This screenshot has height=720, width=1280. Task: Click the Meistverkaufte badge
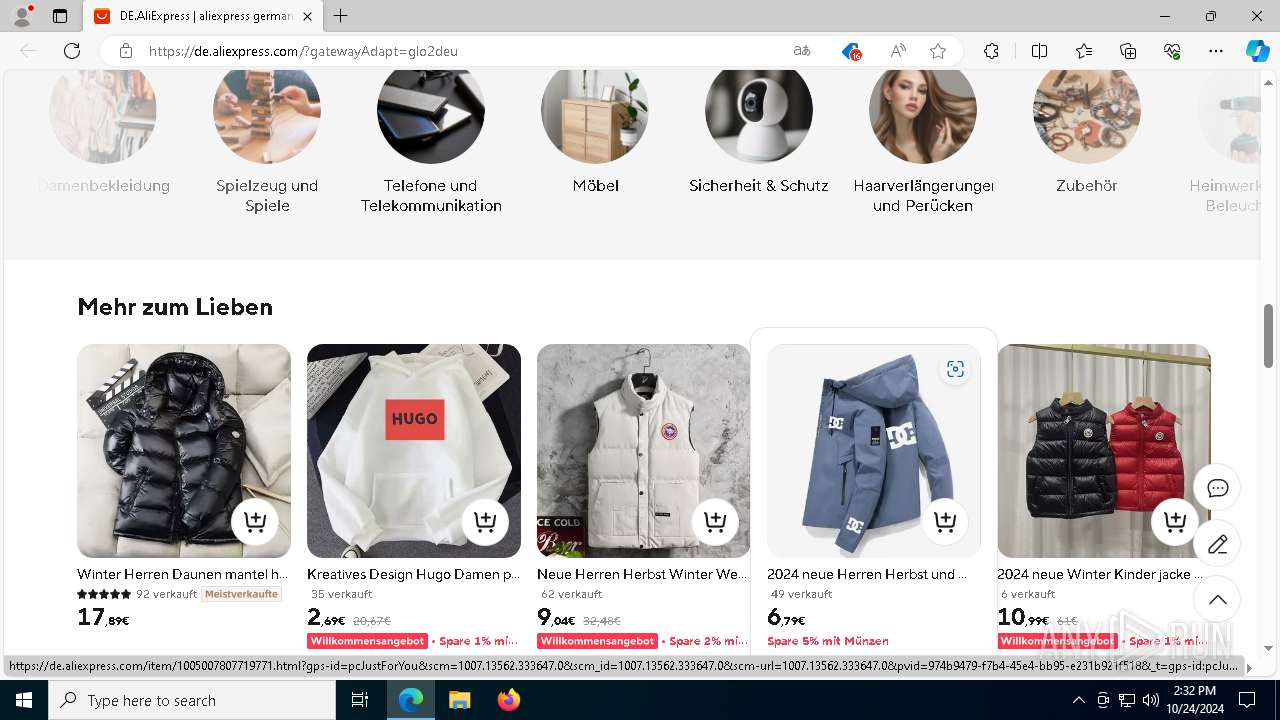pos(241,594)
